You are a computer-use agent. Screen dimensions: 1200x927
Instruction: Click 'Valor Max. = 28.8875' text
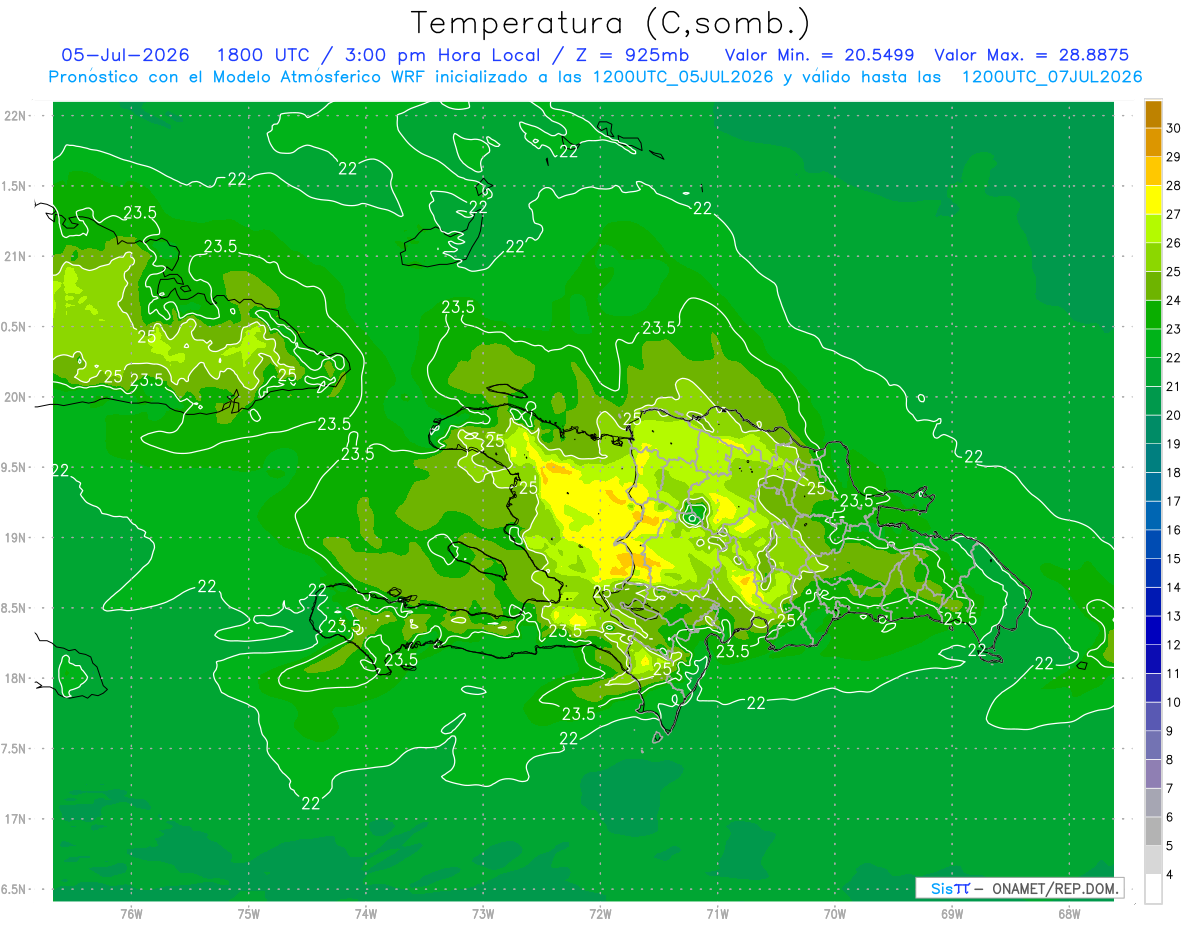pos(1031,55)
